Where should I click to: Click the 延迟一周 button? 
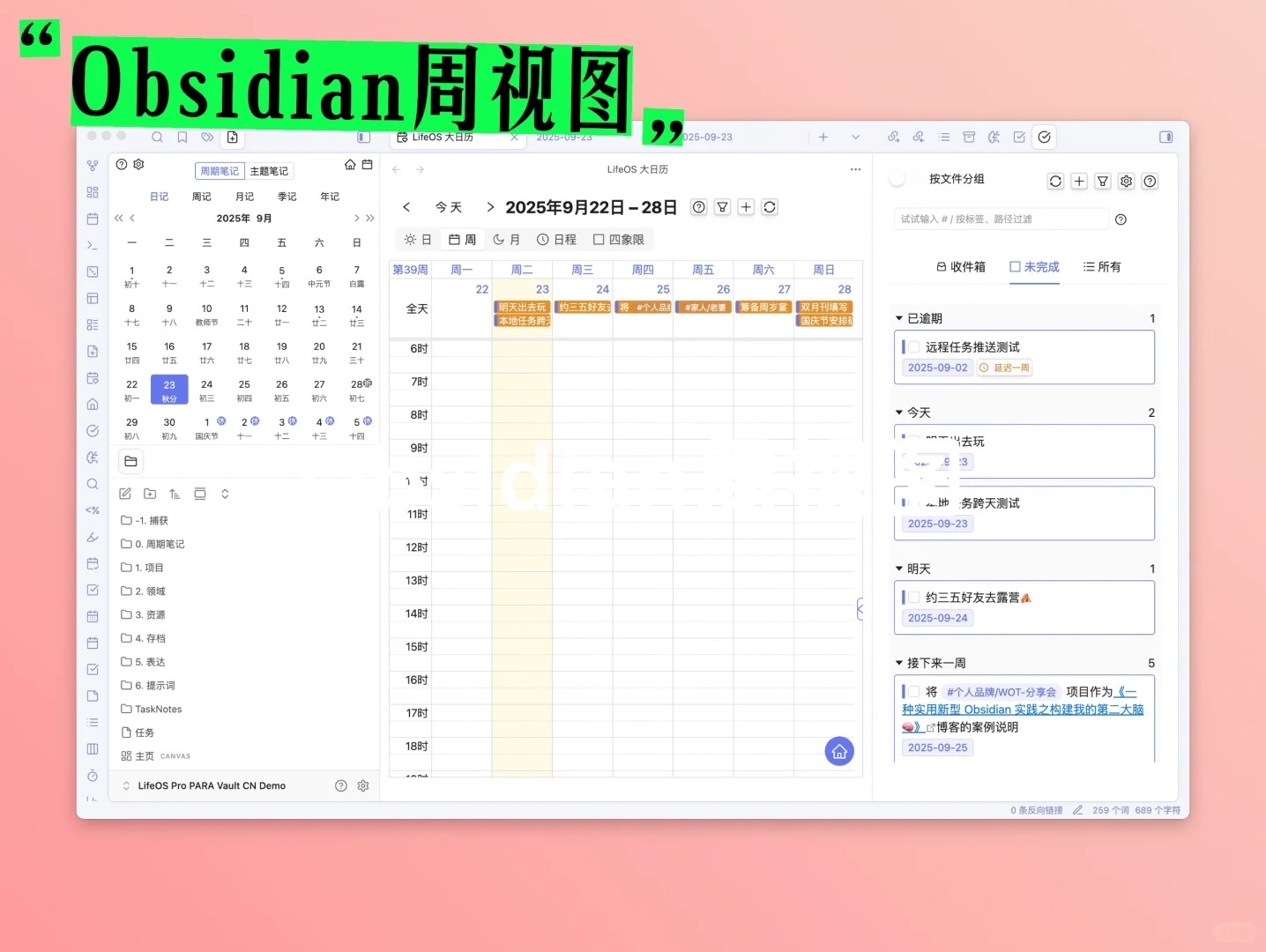1004,368
